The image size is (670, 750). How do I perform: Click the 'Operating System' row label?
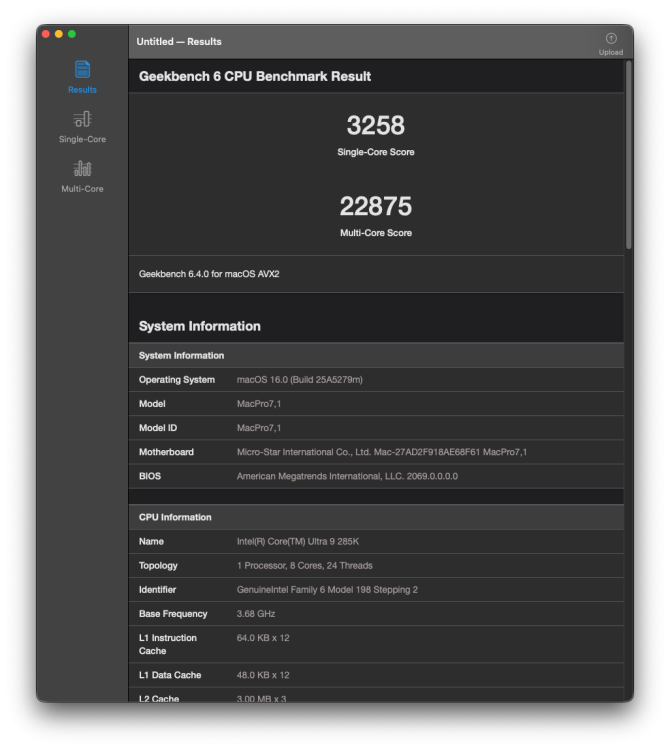176,380
